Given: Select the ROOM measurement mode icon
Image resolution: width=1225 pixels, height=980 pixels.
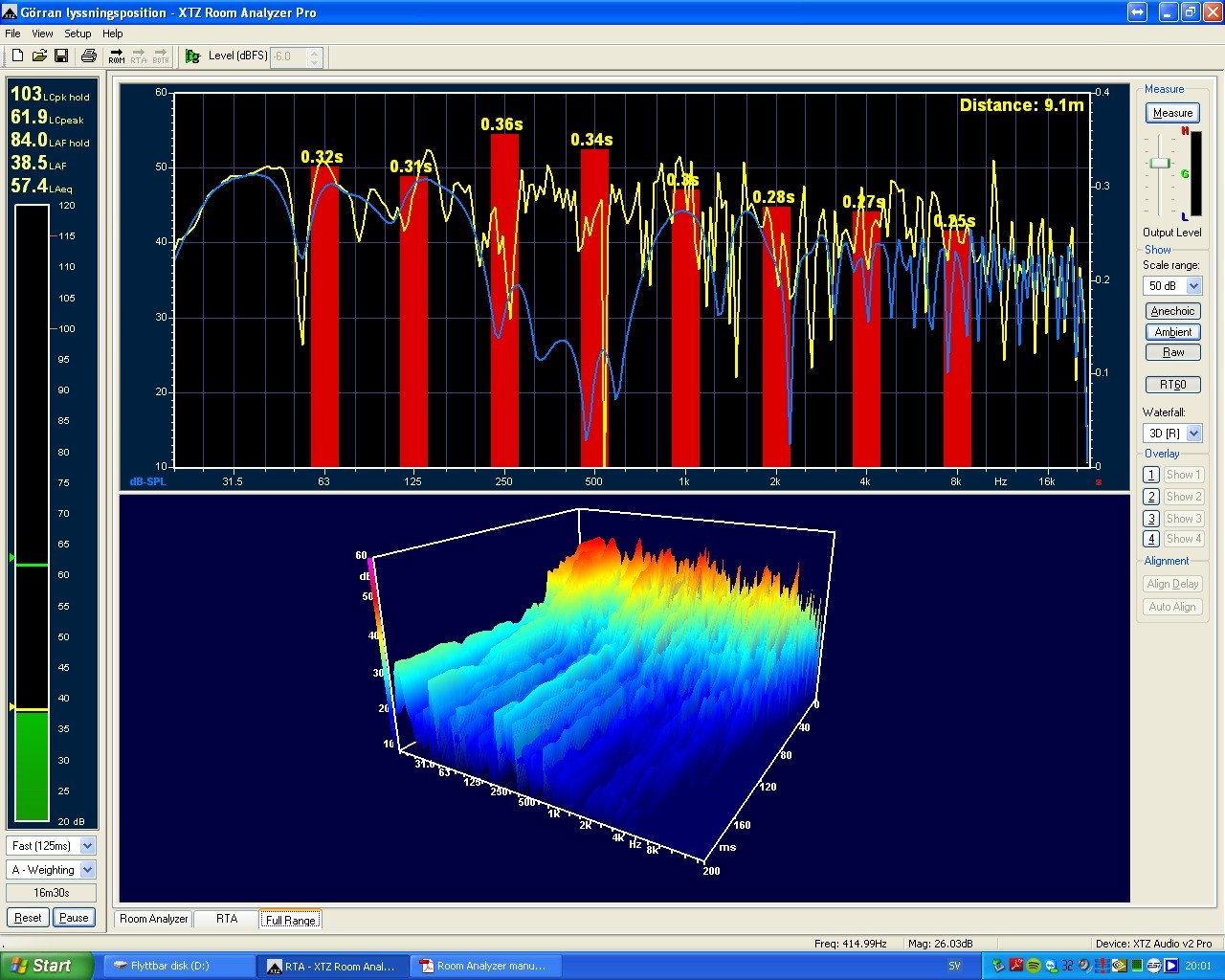Looking at the screenshot, I should [x=117, y=56].
